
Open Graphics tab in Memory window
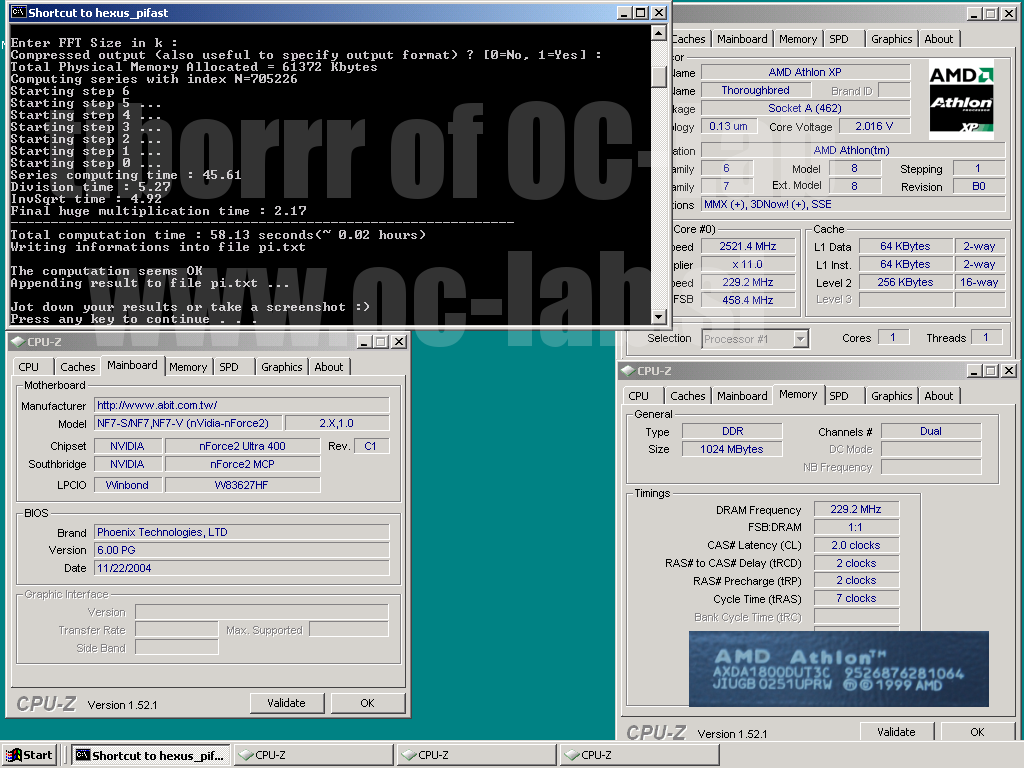(x=891, y=396)
